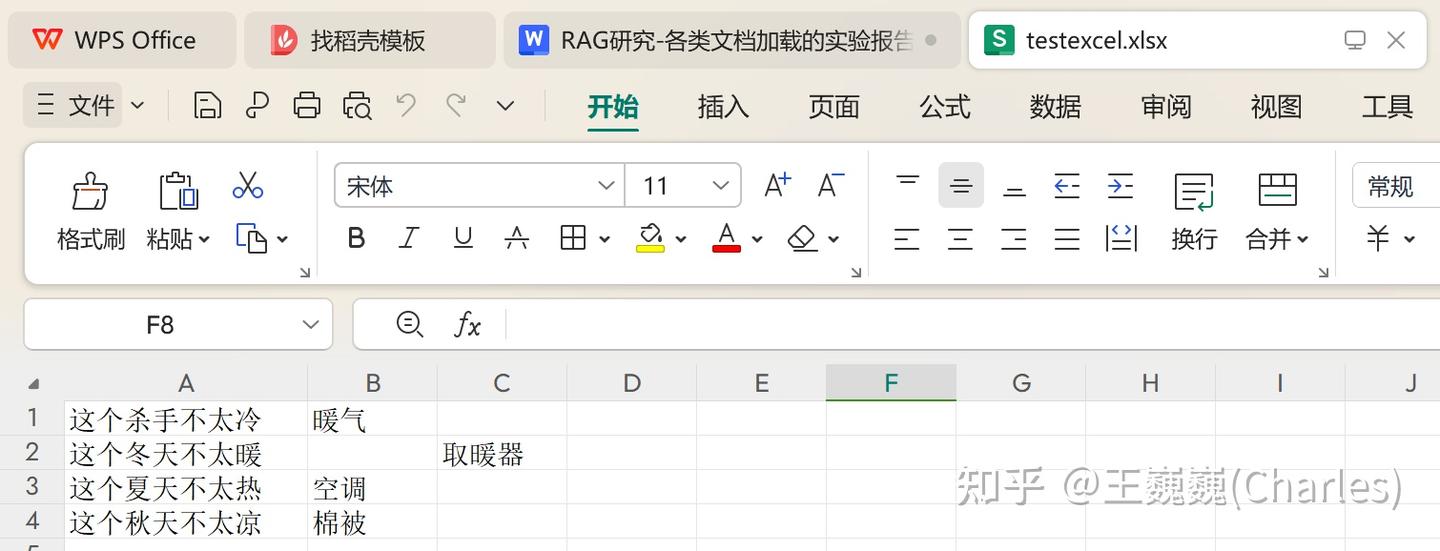Click the Increase Indent icon
The image size is (1440, 551).
pos(1121,185)
